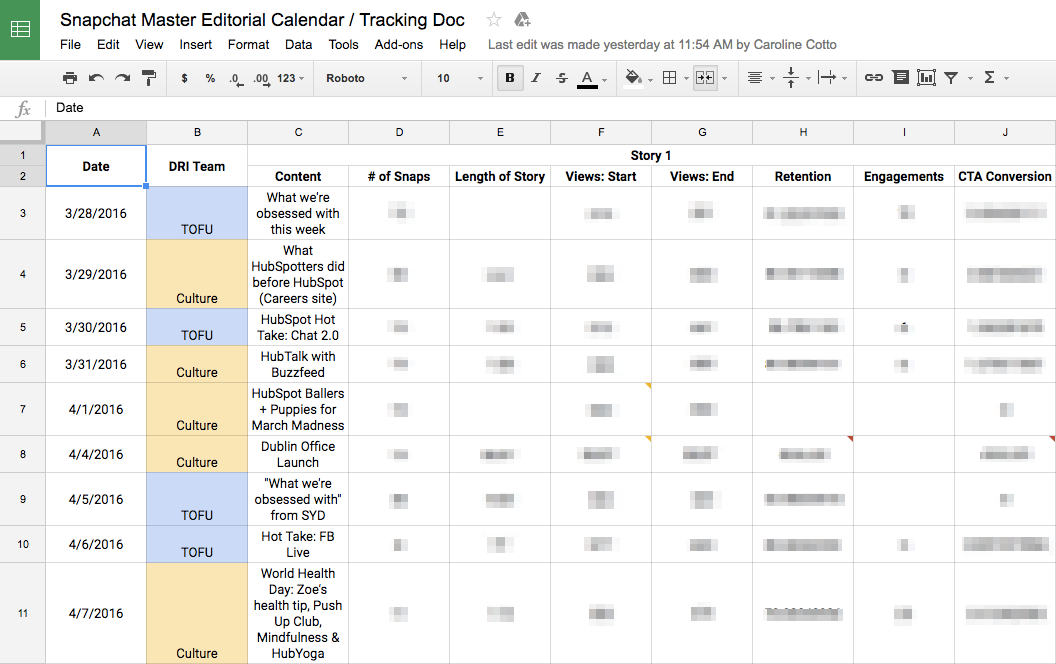Select column J header

(1005, 133)
